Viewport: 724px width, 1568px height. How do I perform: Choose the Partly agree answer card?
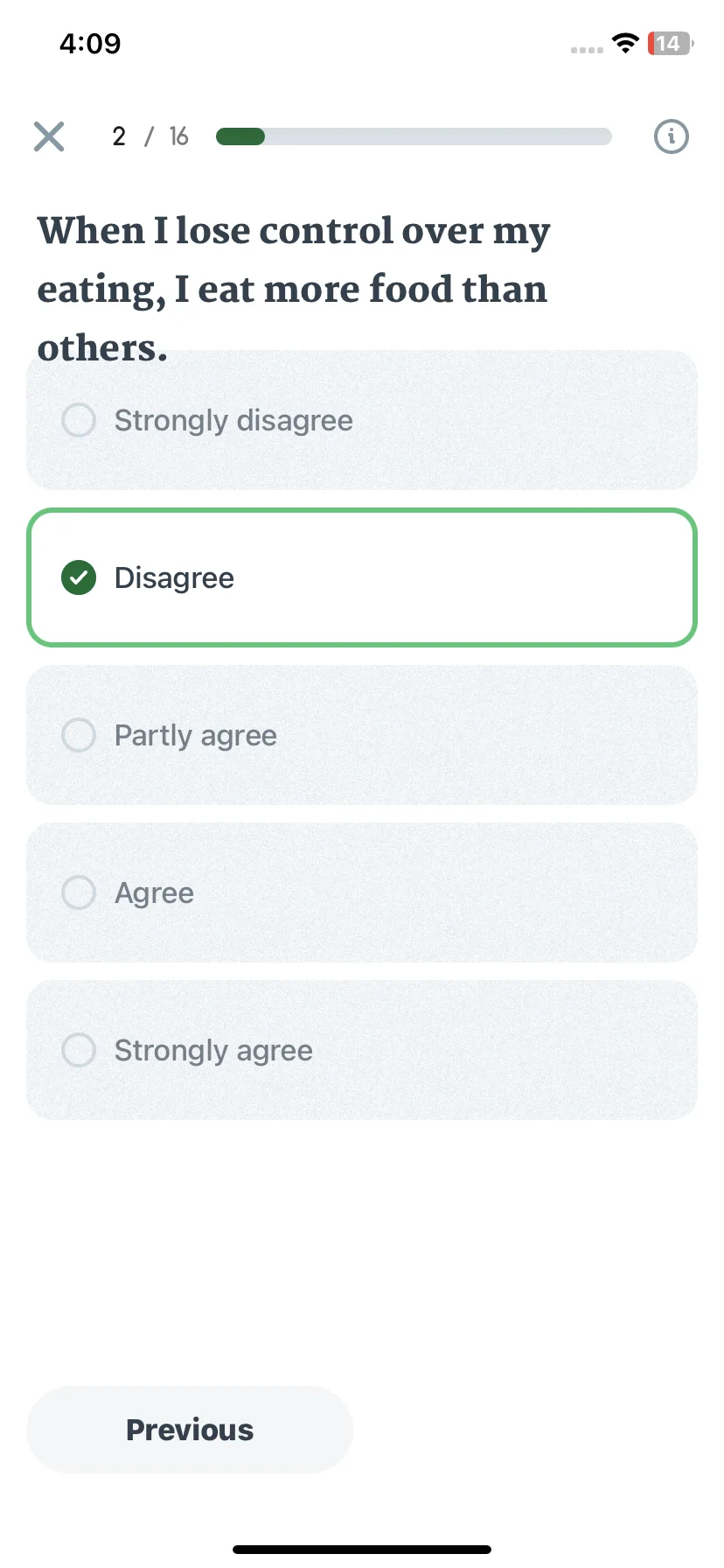click(x=362, y=735)
